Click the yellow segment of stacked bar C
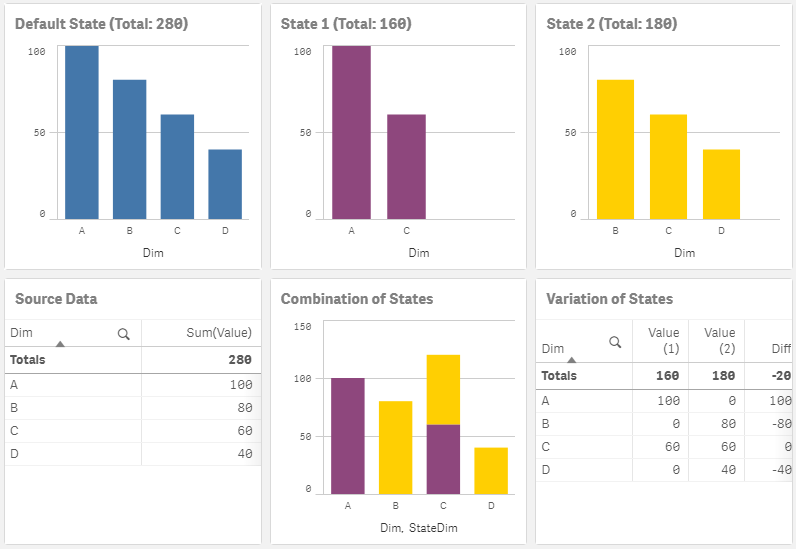796x549 pixels. pyautogui.click(x=443, y=389)
